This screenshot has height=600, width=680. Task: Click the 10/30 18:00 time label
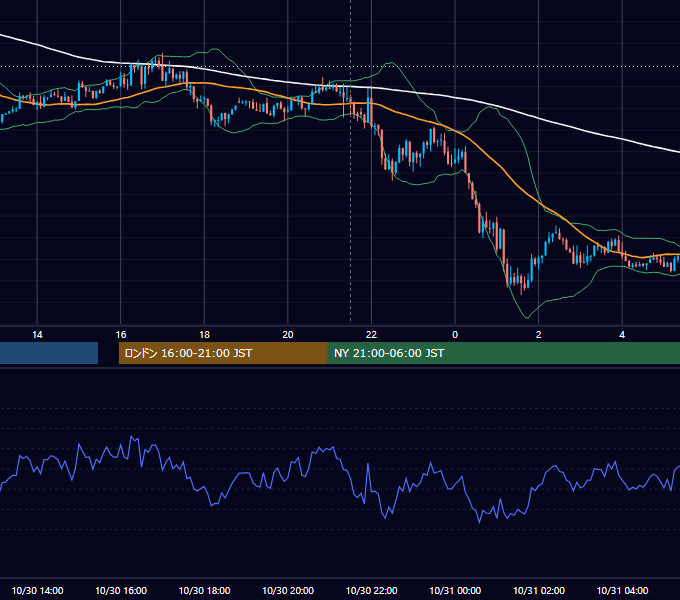click(x=204, y=590)
